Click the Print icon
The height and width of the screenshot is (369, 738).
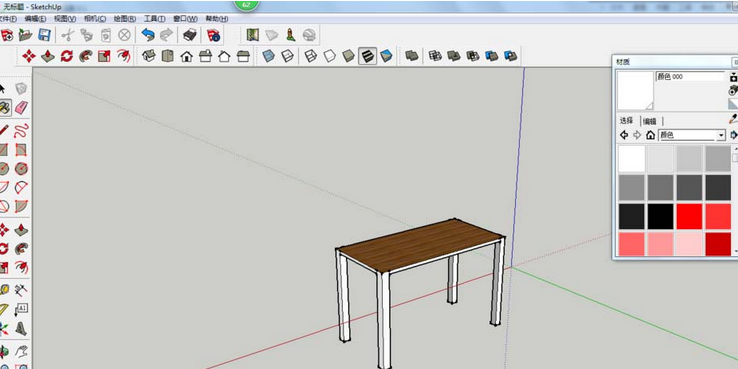click(x=189, y=35)
